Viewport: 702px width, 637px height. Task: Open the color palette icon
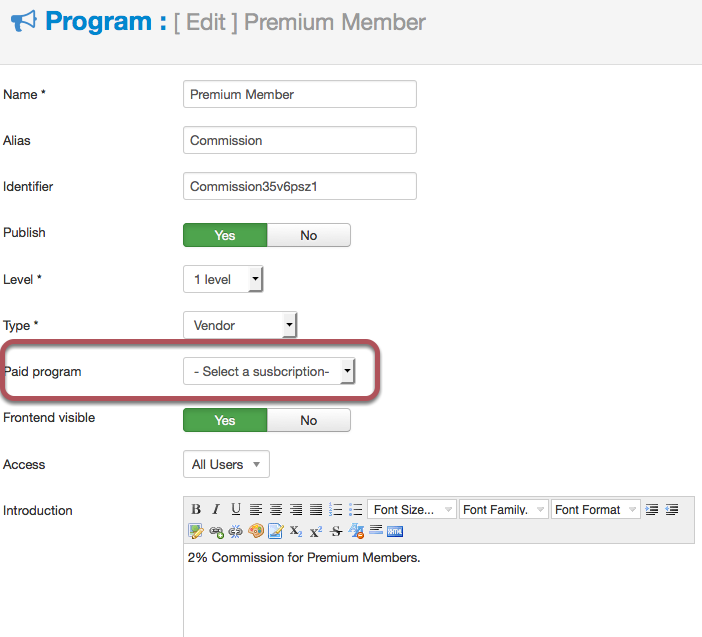pos(256,531)
